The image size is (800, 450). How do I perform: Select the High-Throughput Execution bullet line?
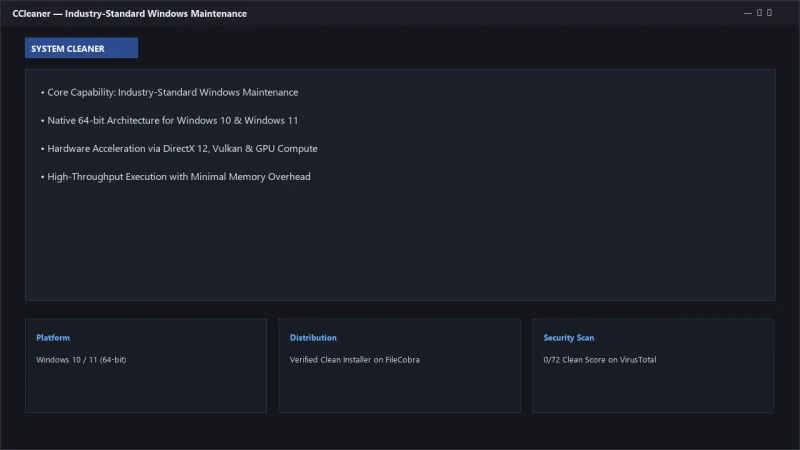[176, 177]
